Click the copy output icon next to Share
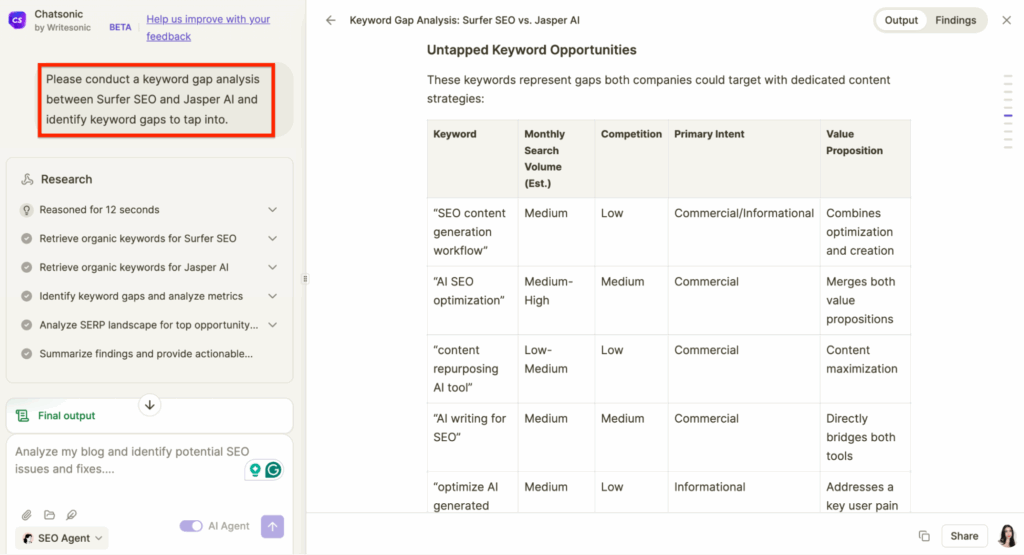The width and height of the screenshot is (1024, 555). pyautogui.click(x=924, y=536)
